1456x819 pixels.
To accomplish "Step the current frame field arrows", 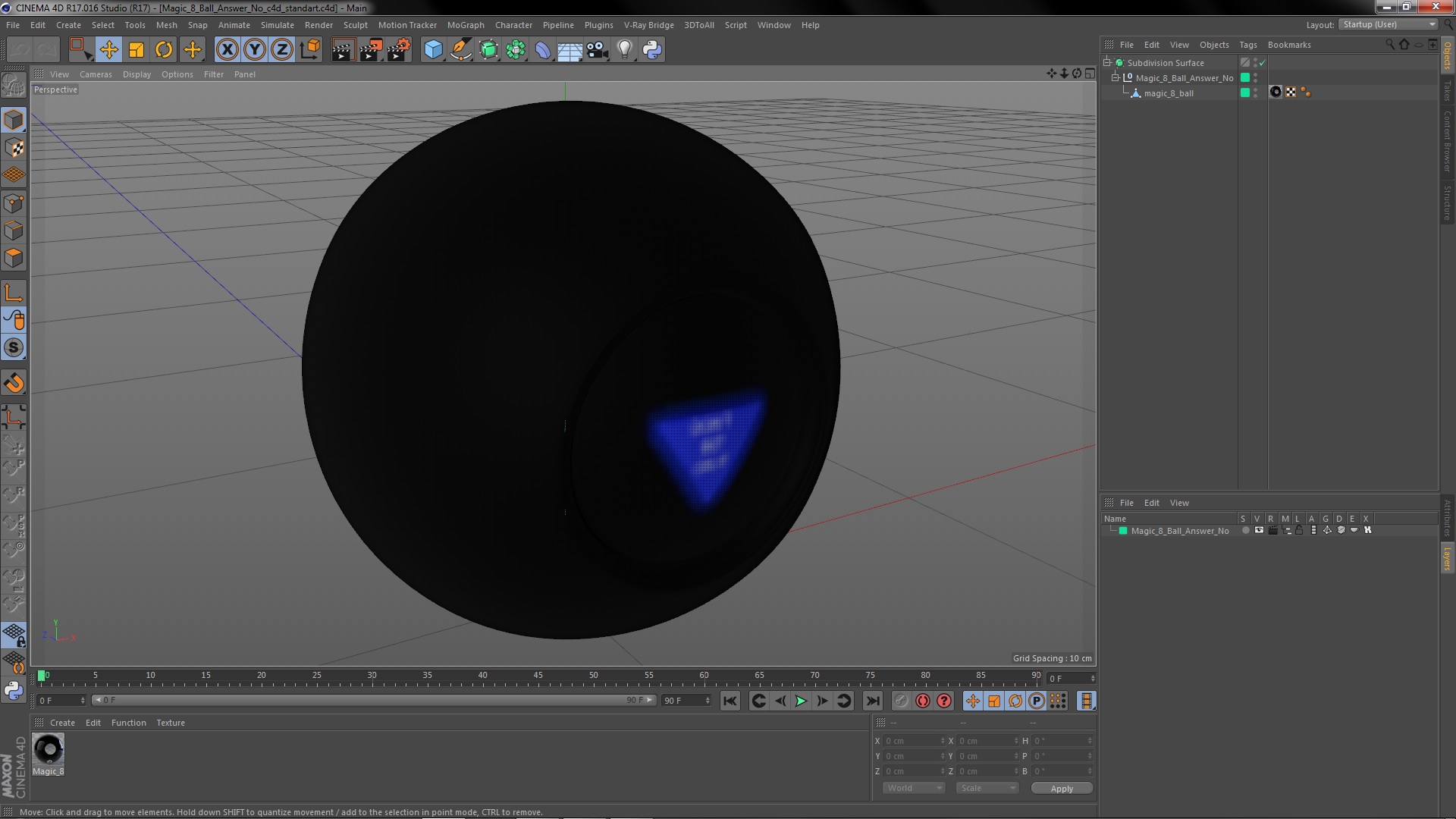I will (1093, 679).
